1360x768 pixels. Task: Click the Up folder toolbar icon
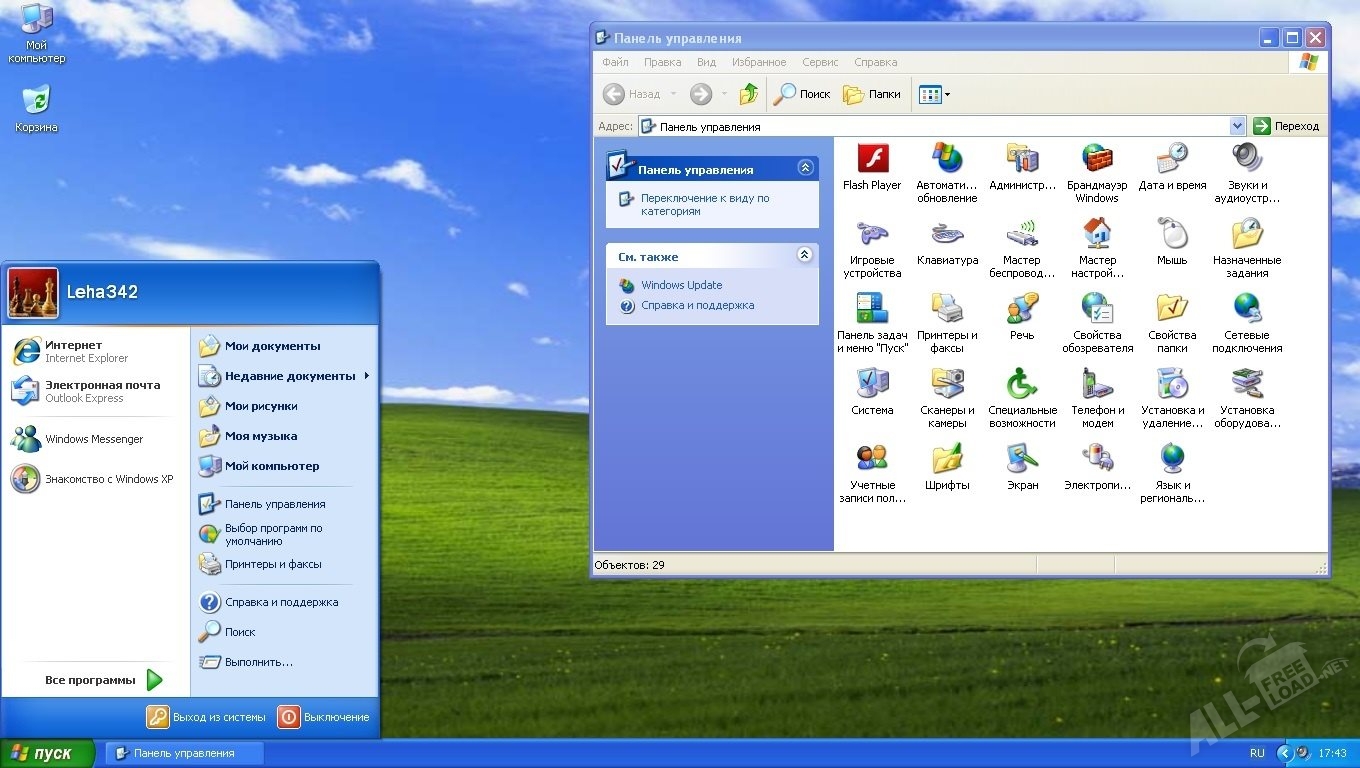tap(748, 94)
